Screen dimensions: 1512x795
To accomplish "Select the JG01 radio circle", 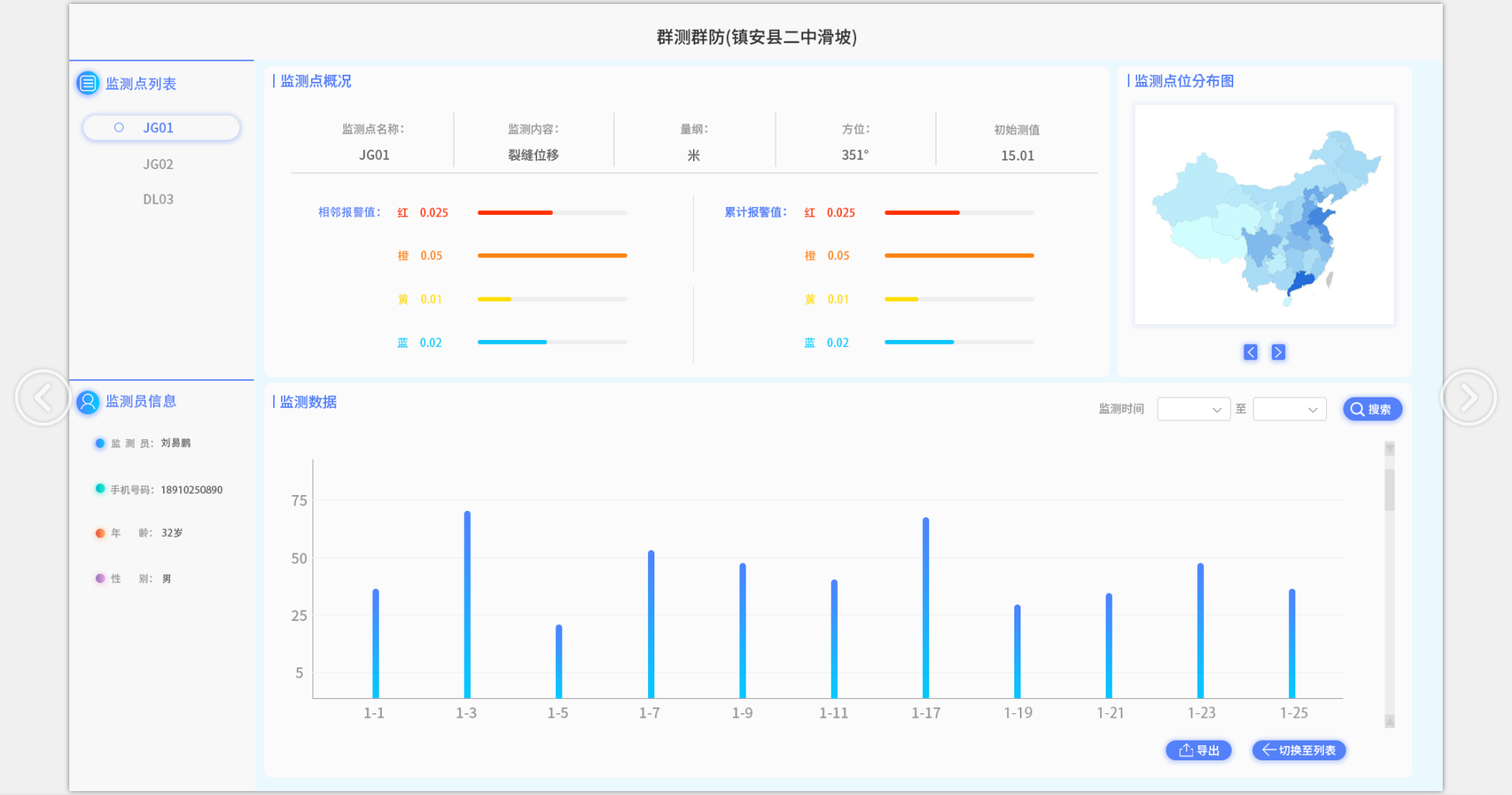I will tap(119, 128).
